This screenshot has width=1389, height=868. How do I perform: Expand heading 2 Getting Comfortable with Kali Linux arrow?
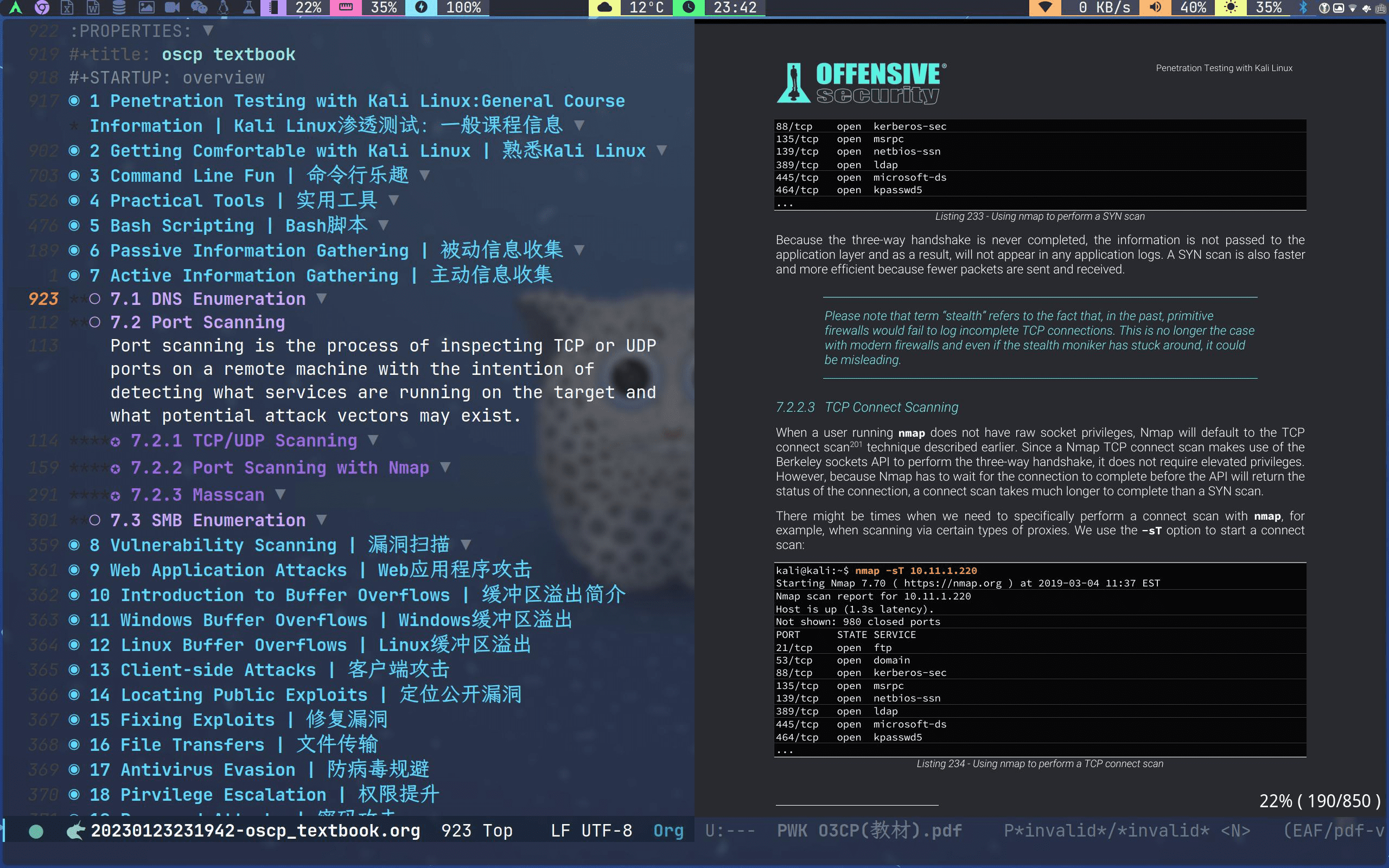661,150
